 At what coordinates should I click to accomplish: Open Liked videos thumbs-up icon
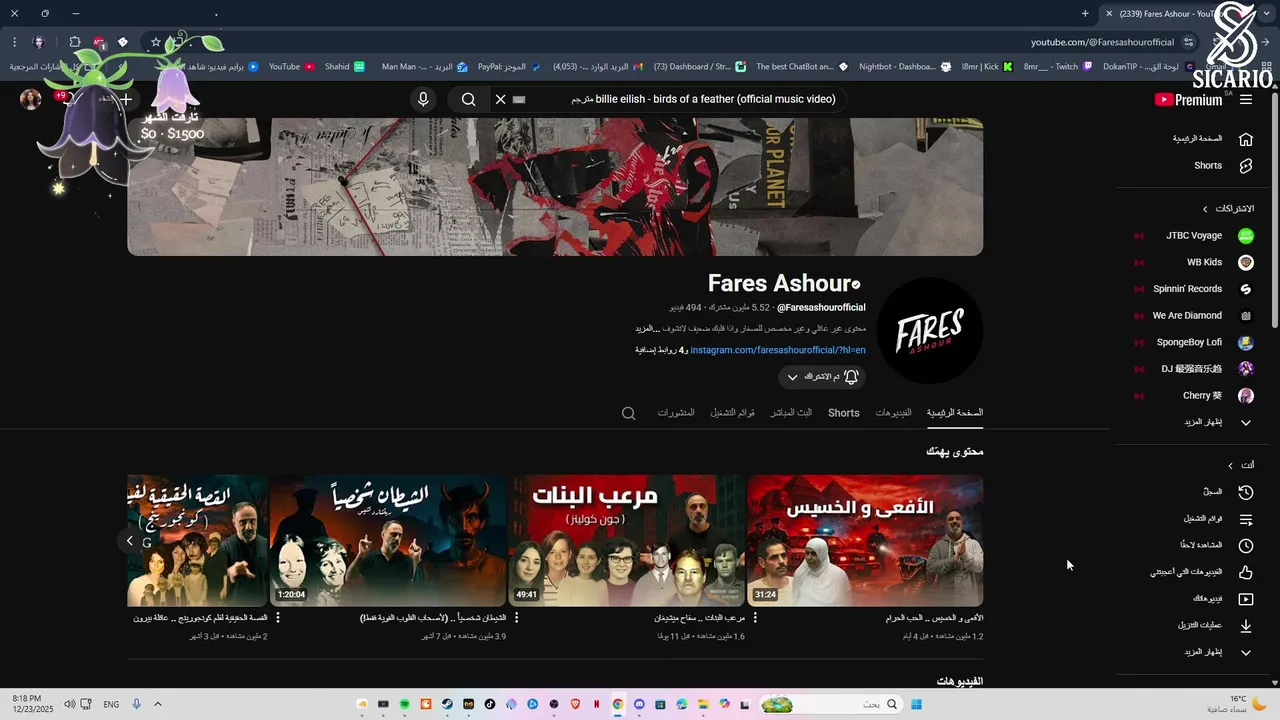point(1246,573)
